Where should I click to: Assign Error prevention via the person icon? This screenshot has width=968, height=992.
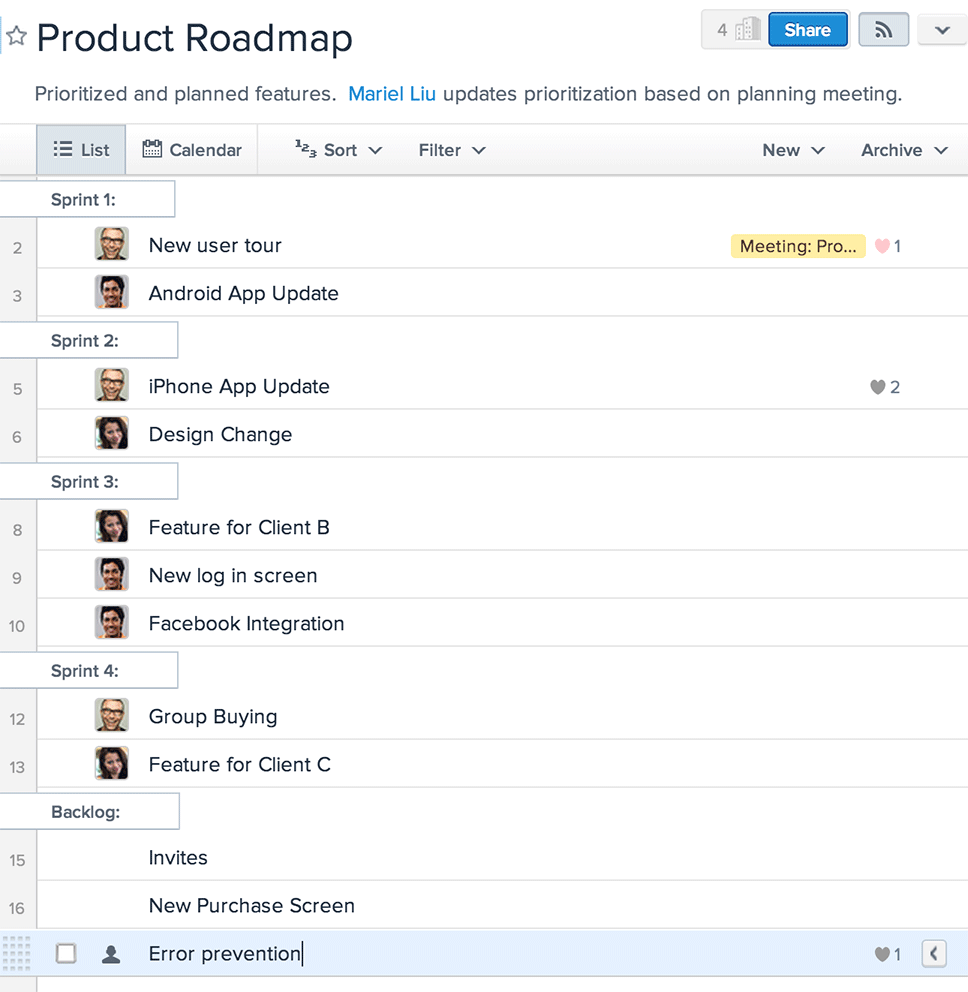[111, 954]
